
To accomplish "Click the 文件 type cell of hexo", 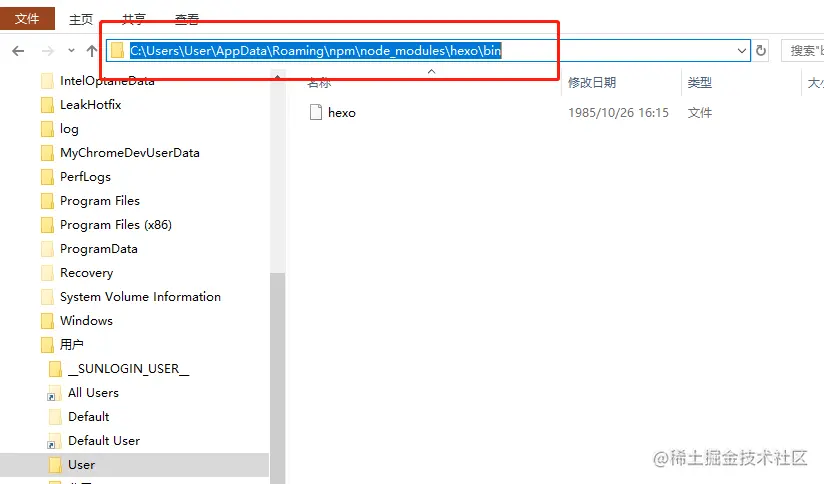I will pyautogui.click(x=699, y=112).
